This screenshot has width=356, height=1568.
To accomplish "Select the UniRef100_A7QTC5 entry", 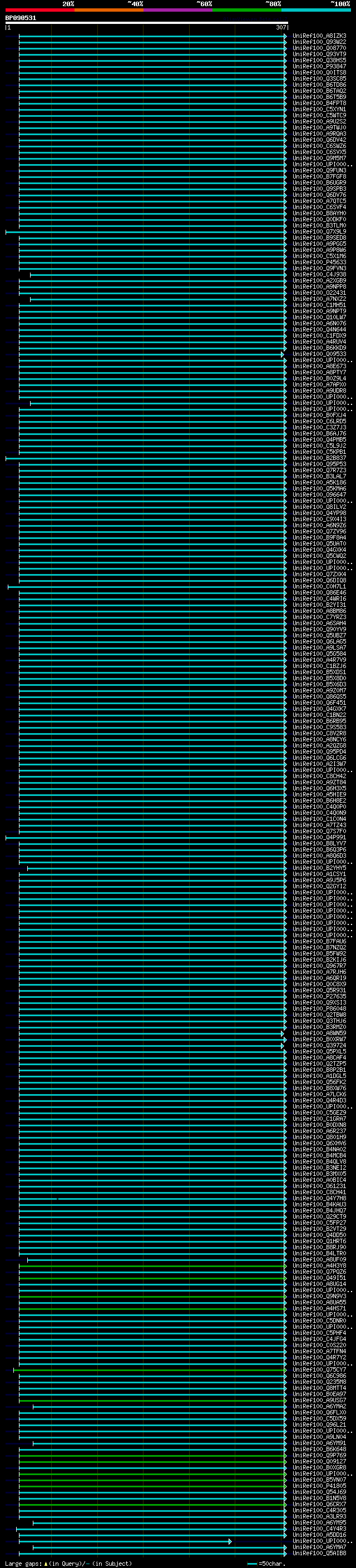I will (319, 201).
